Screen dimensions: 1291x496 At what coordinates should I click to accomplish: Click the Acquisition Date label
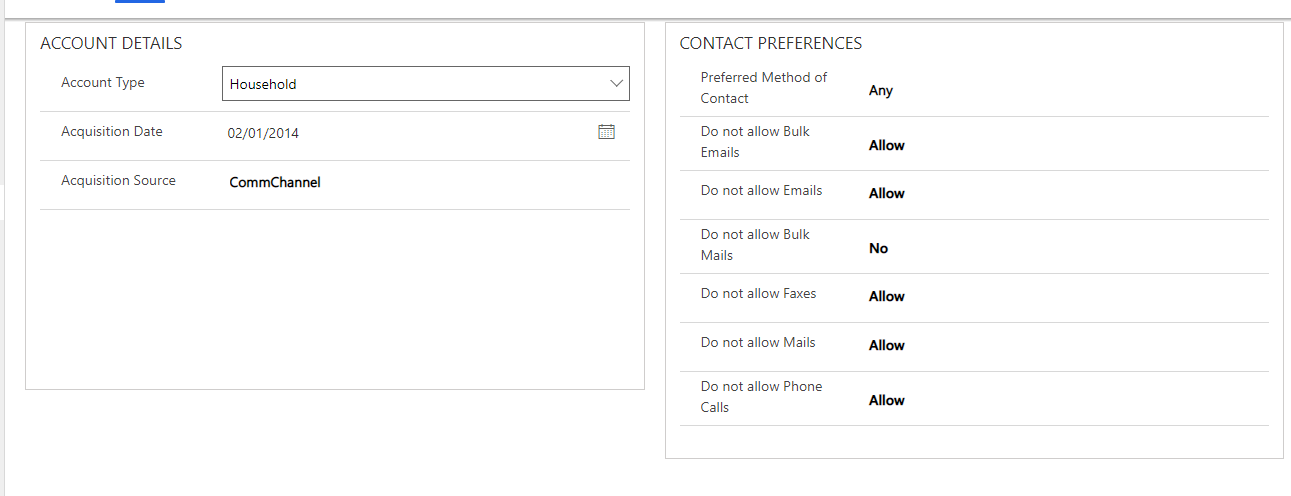(112, 132)
